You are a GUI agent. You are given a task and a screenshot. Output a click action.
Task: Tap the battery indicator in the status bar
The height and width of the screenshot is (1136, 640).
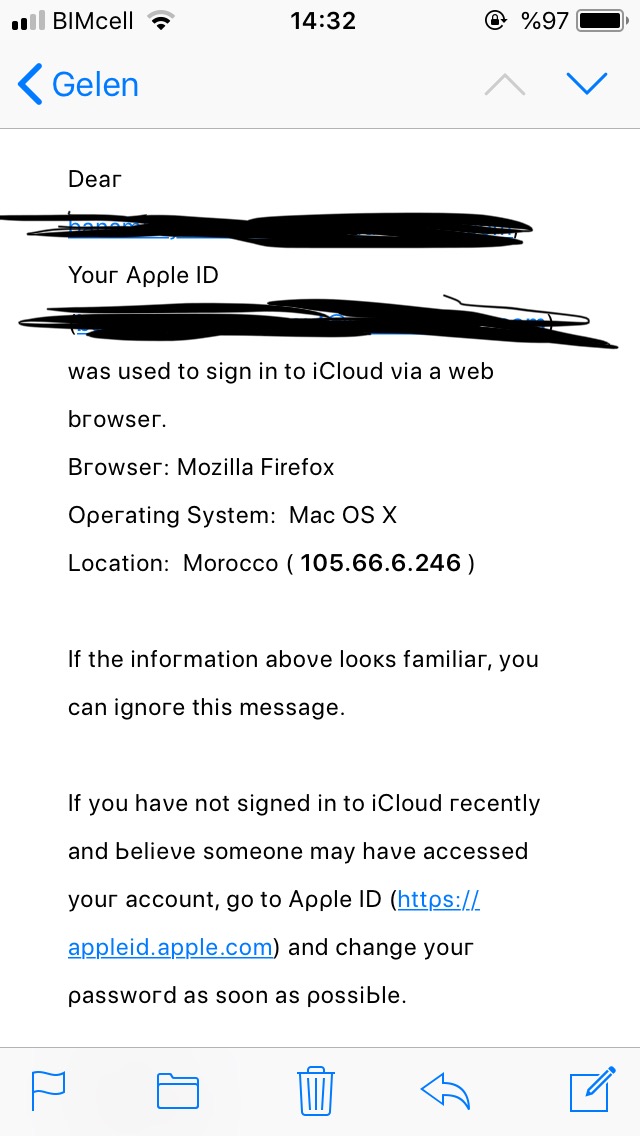(x=602, y=21)
